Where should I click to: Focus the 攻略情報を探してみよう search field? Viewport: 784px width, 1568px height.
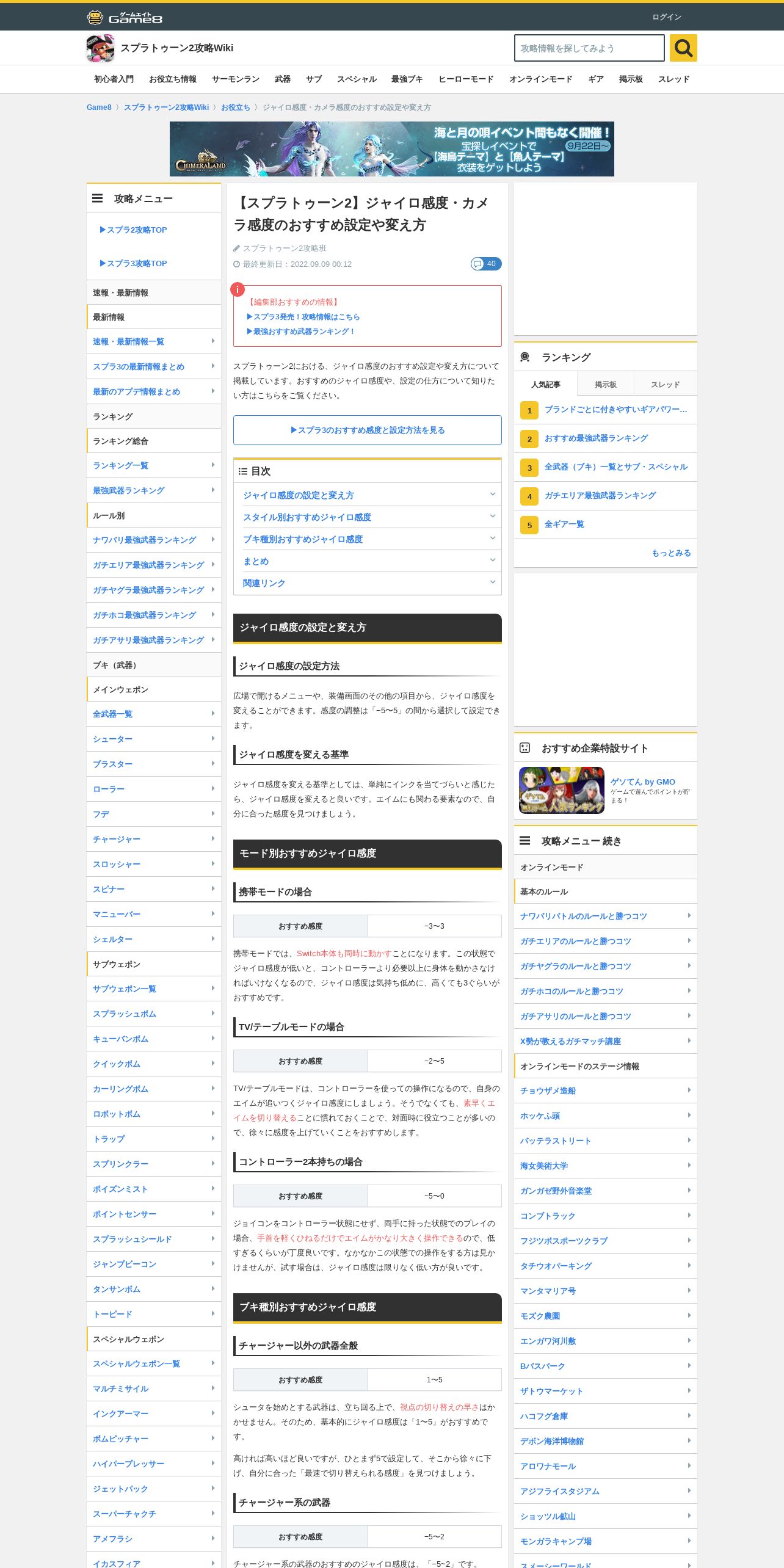click(x=589, y=48)
